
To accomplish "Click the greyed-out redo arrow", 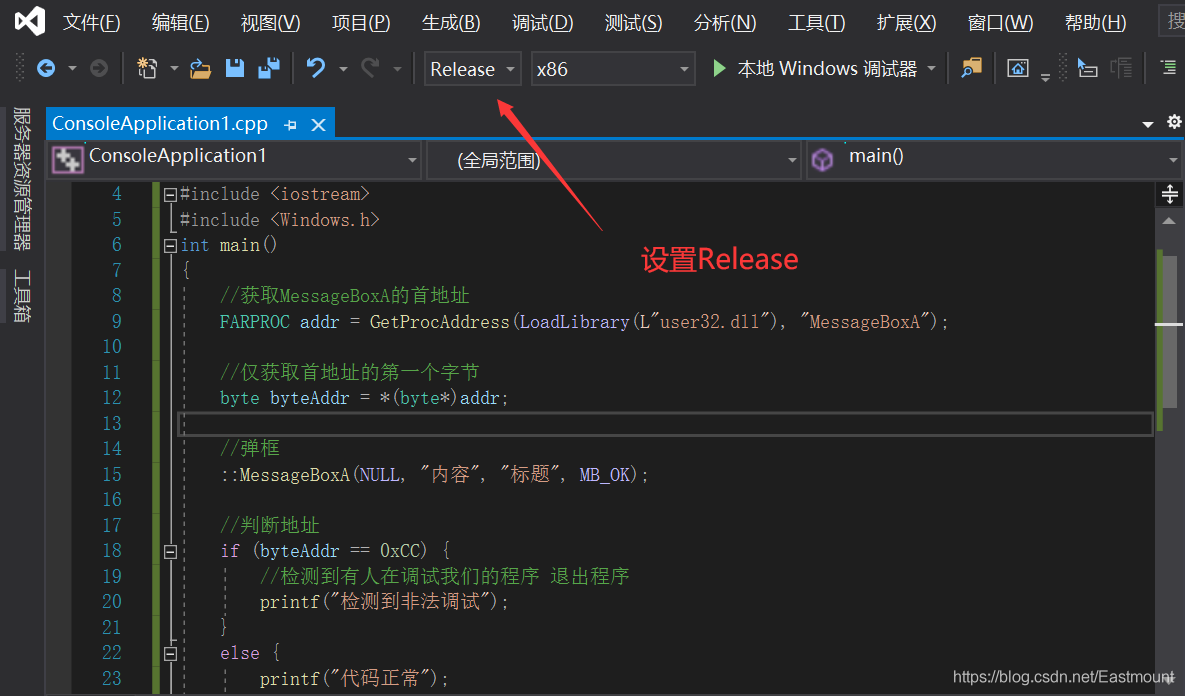I will [370, 69].
